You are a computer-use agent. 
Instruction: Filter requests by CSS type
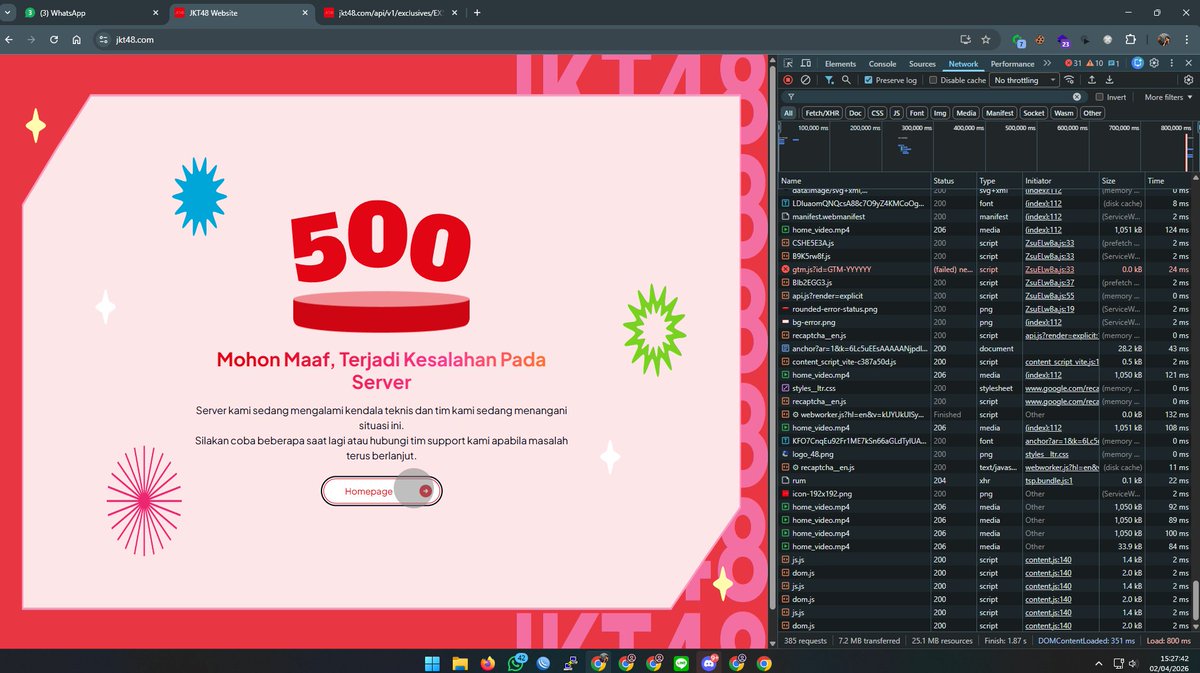point(877,113)
